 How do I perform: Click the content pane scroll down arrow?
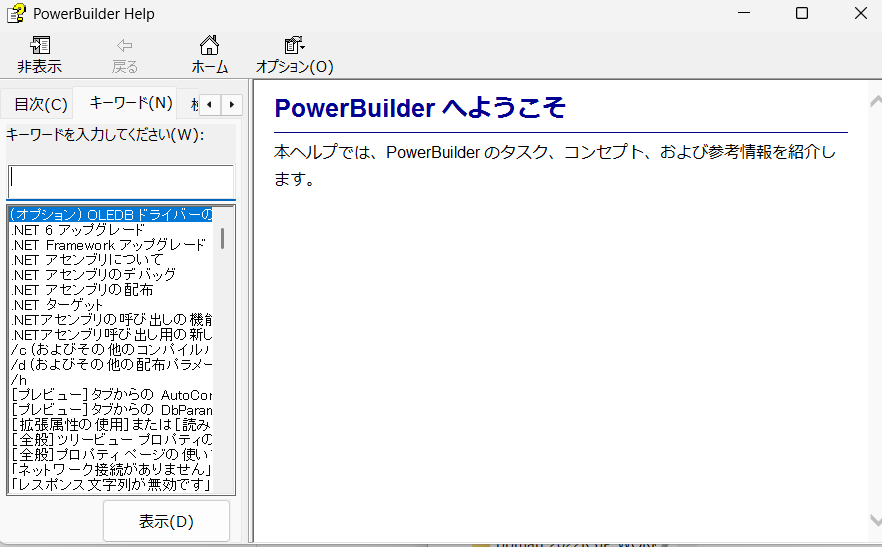click(875, 521)
